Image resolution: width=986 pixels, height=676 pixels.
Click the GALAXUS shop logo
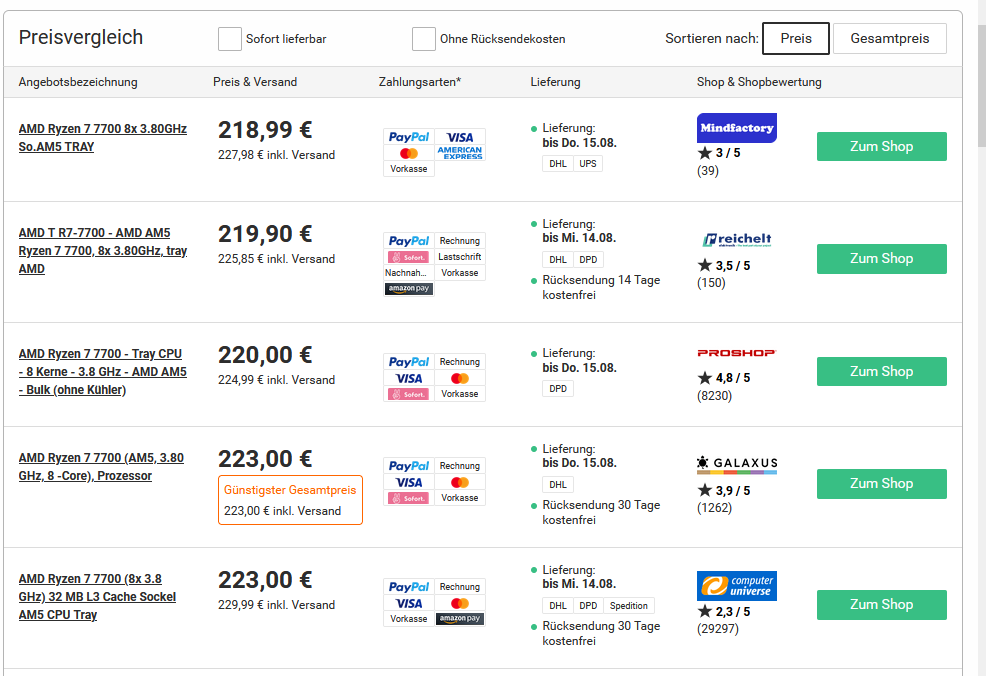[x=737, y=464]
